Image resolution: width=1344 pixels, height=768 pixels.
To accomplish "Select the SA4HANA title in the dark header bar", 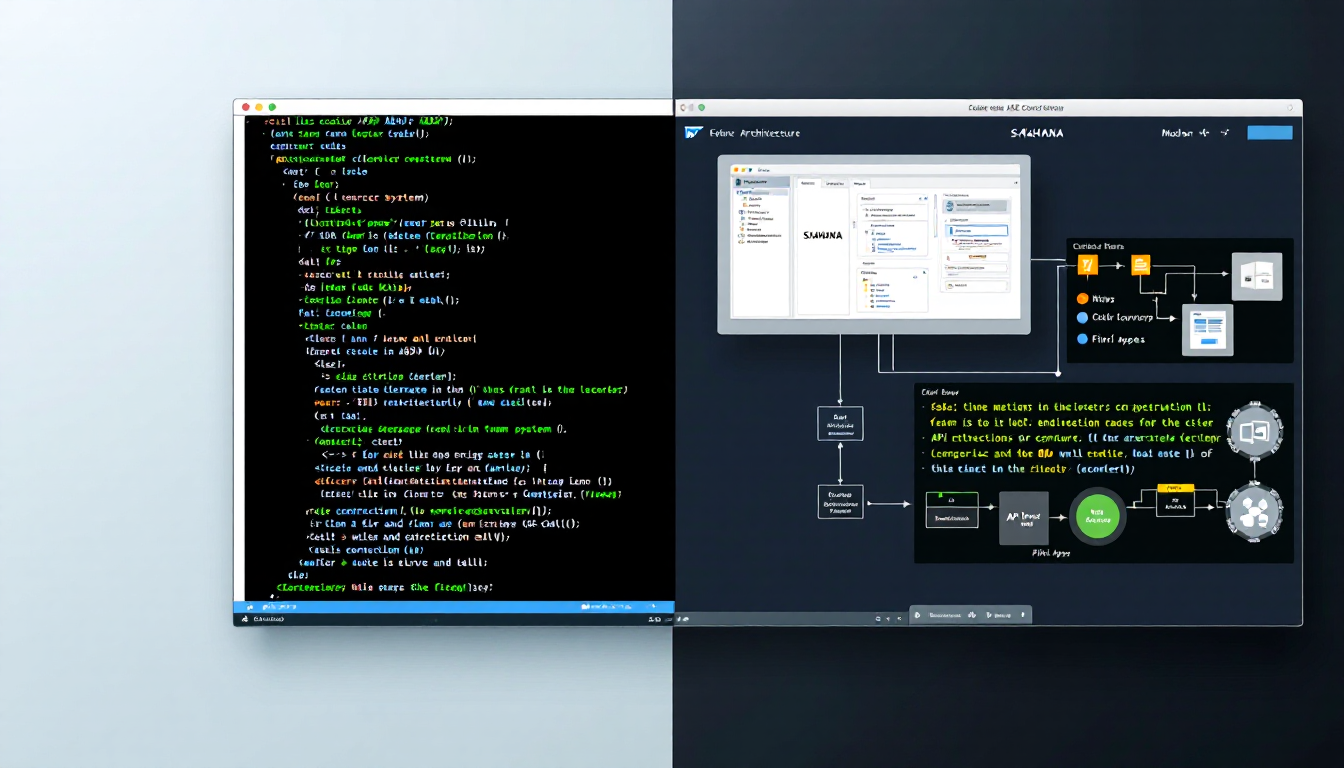I will coord(1036,132).
